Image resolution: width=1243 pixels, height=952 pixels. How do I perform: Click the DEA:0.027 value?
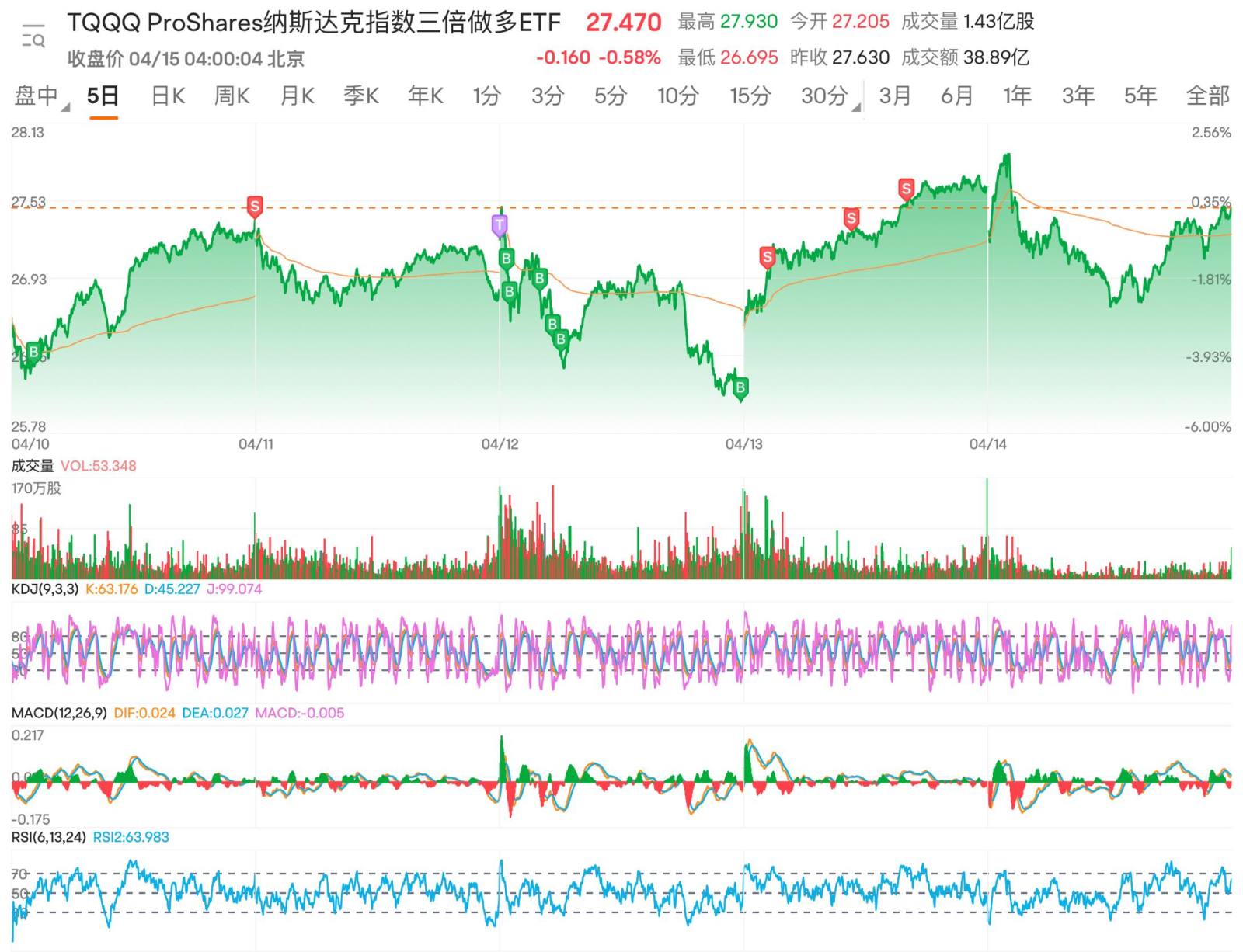[215, 713]
